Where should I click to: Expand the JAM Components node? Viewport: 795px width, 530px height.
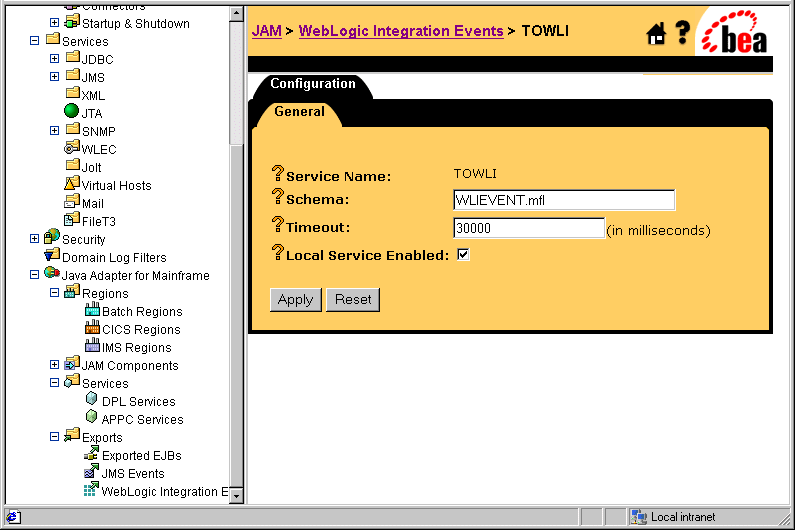(54, 365)
